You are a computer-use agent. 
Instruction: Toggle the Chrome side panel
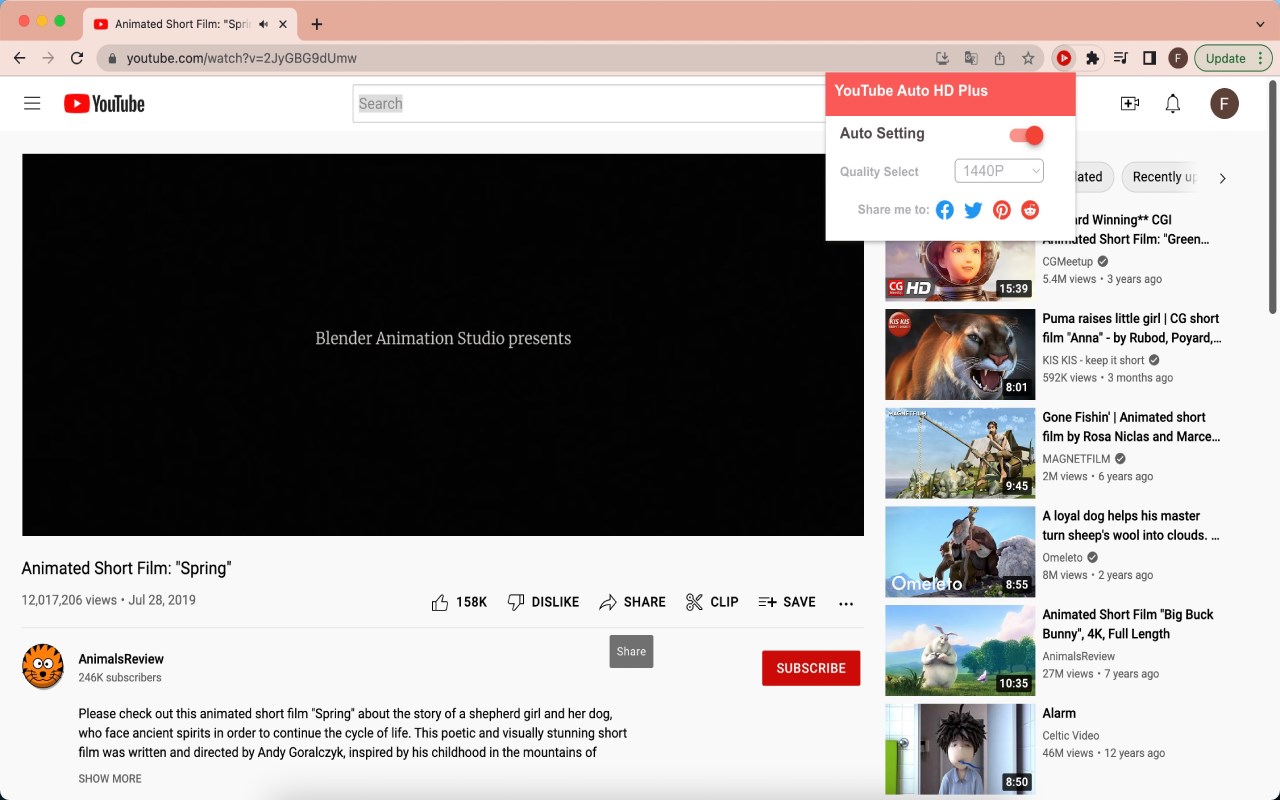pyautogui.click(x=1150, y=58)
